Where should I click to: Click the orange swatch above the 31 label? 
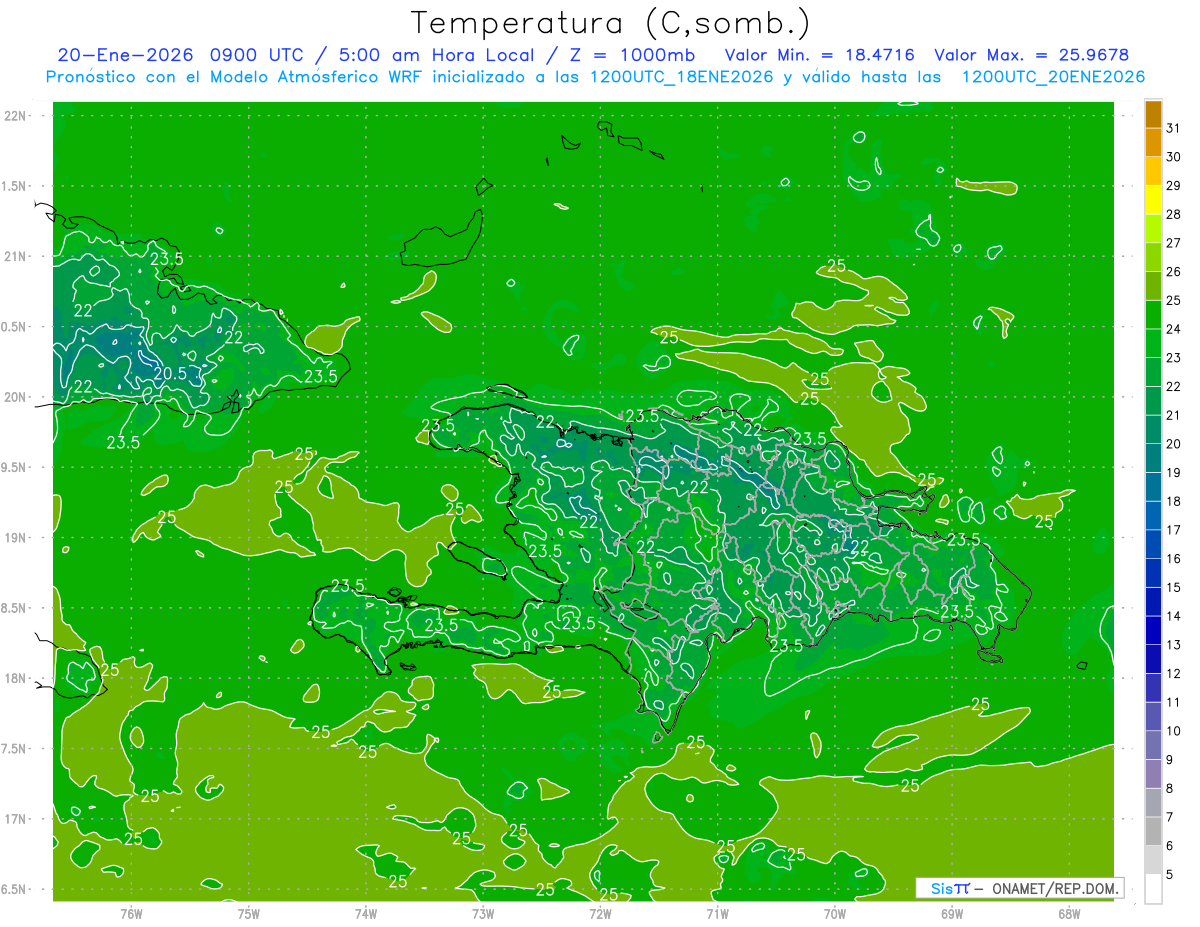(1153, 114)
